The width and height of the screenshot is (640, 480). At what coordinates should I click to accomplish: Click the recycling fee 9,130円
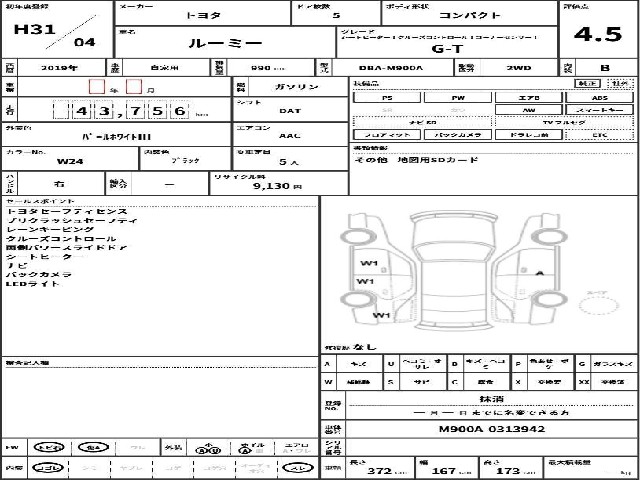277,186
